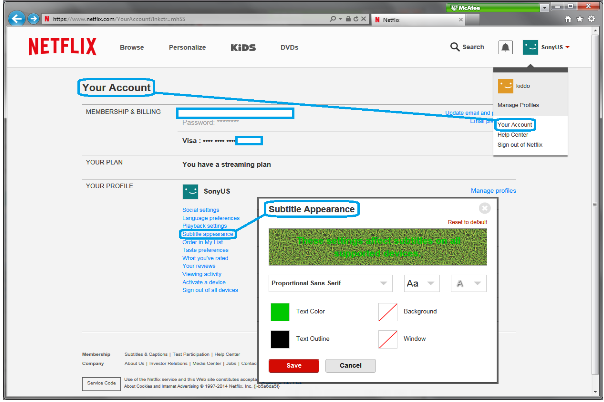Open Order in My List link
The width and height of the screenshot is (604, 402).
coord(203,242)
